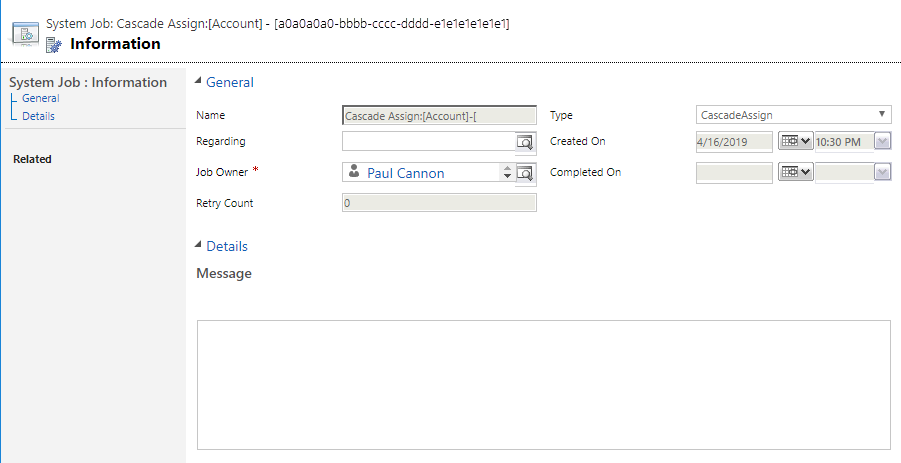The height and width of the screenshot is (463, 901).
Task: Open the Completed On calendar picker
Action: (795, 173)
